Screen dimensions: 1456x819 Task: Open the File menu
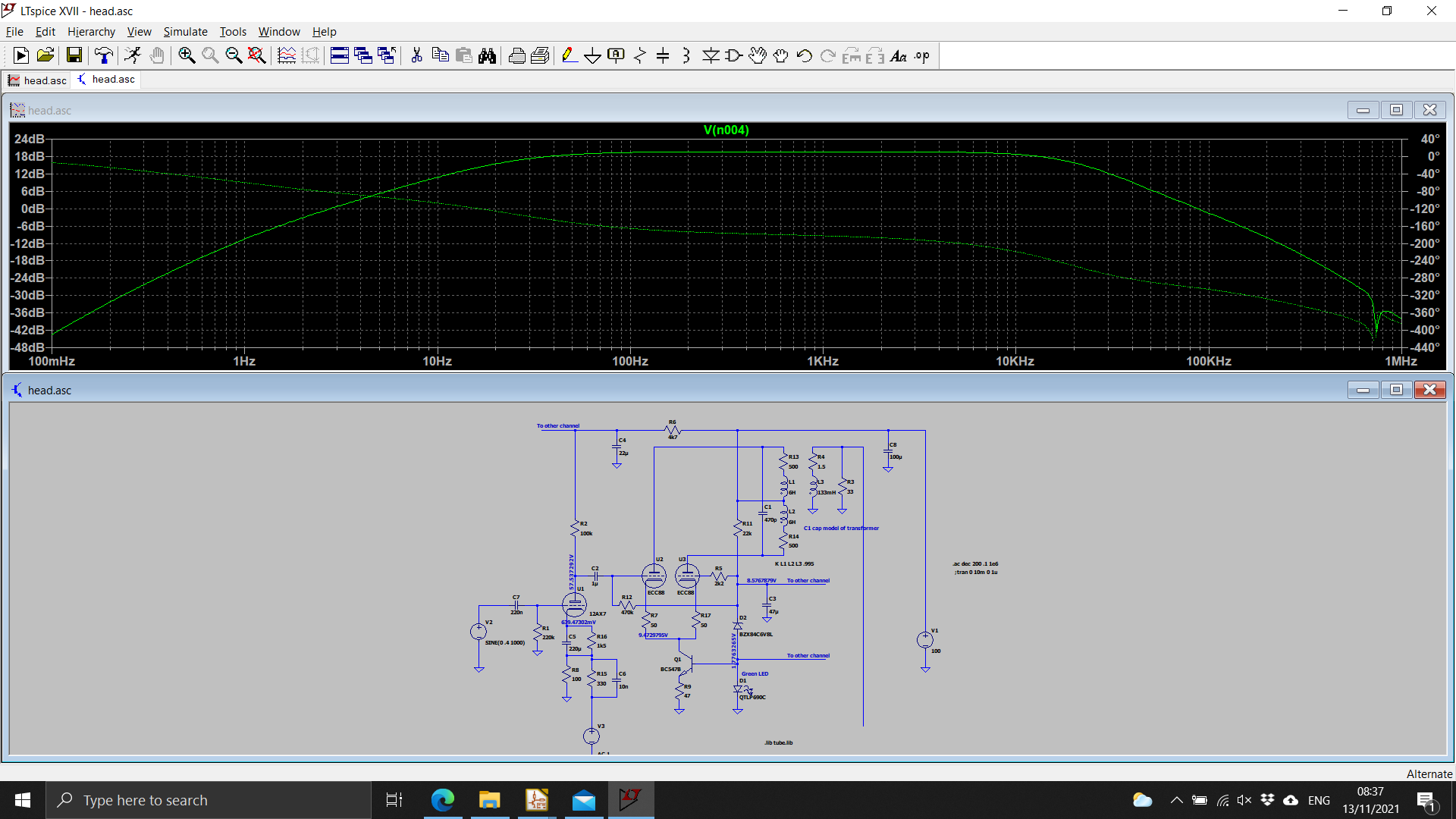[x=14, y=31]
